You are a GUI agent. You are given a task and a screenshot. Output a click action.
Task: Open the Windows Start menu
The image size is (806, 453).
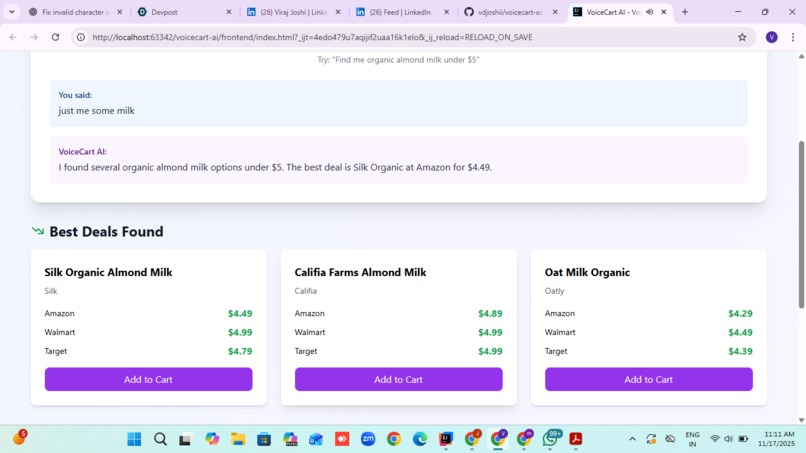[134, 439]
